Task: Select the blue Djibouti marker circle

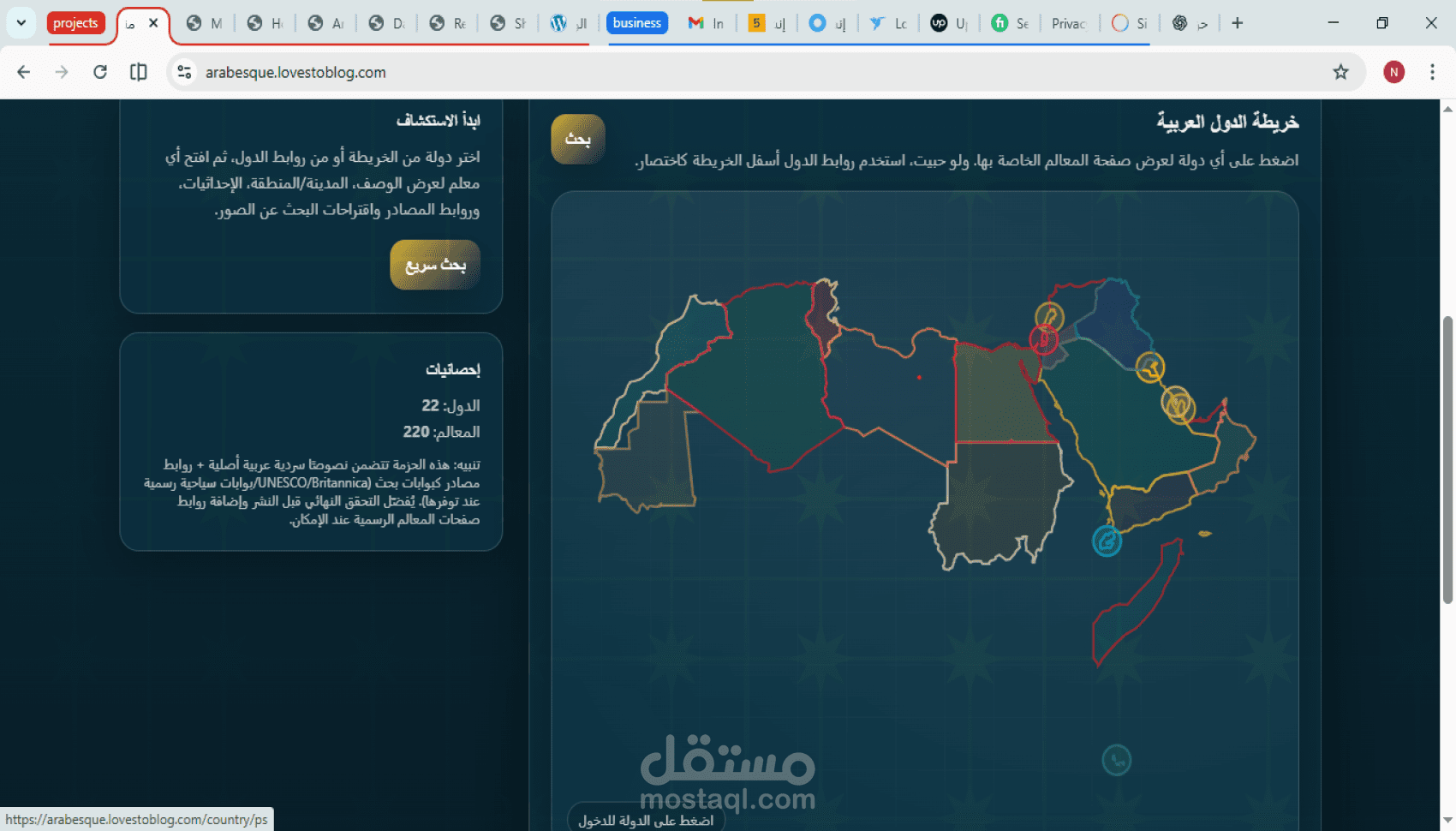Action: [1107, 541]
